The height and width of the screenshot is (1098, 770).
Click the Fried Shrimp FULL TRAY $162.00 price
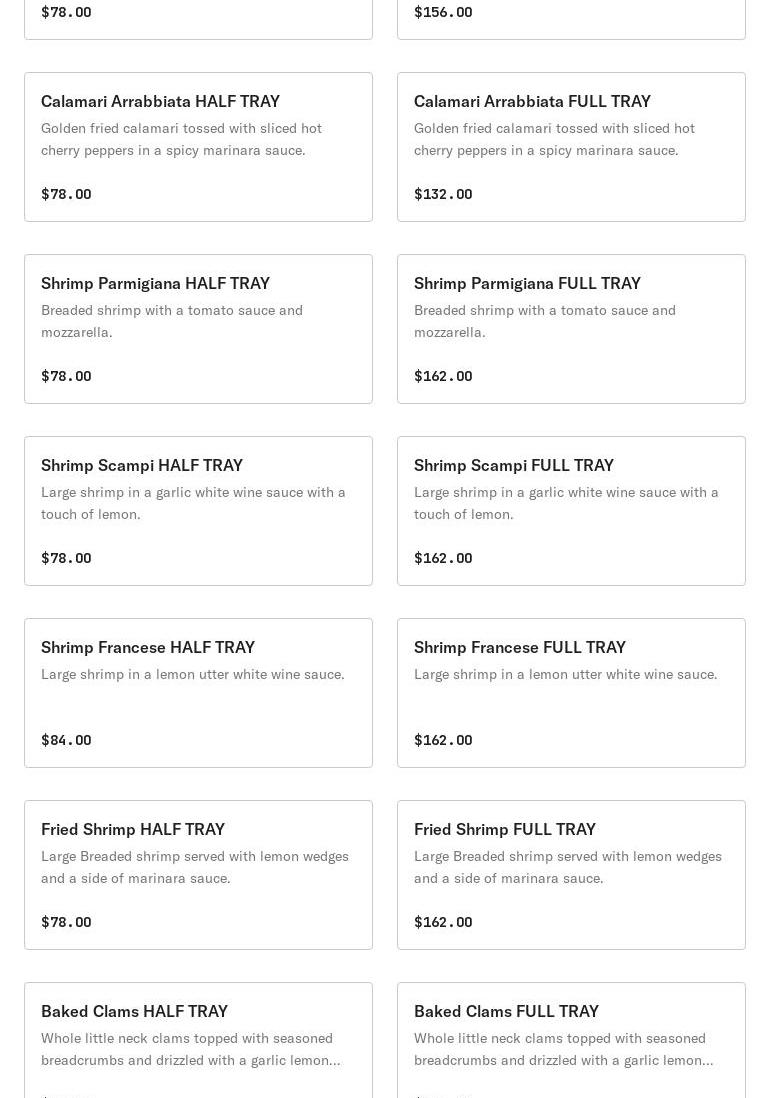point(443,922)
